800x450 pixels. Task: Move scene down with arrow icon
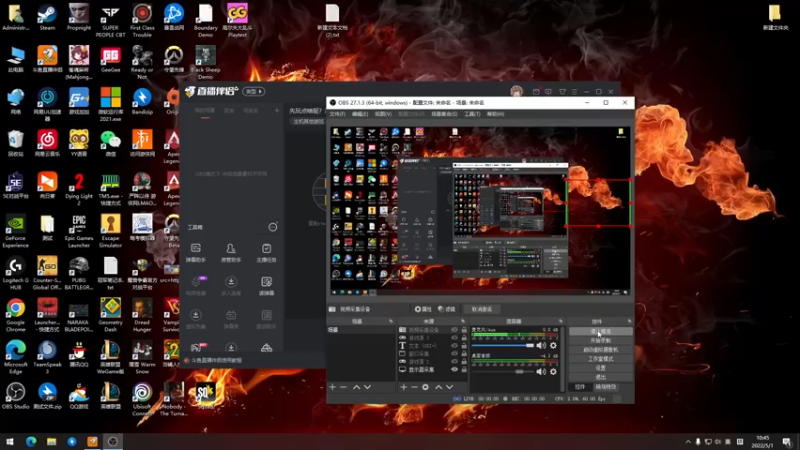click(x=367, y=387)
